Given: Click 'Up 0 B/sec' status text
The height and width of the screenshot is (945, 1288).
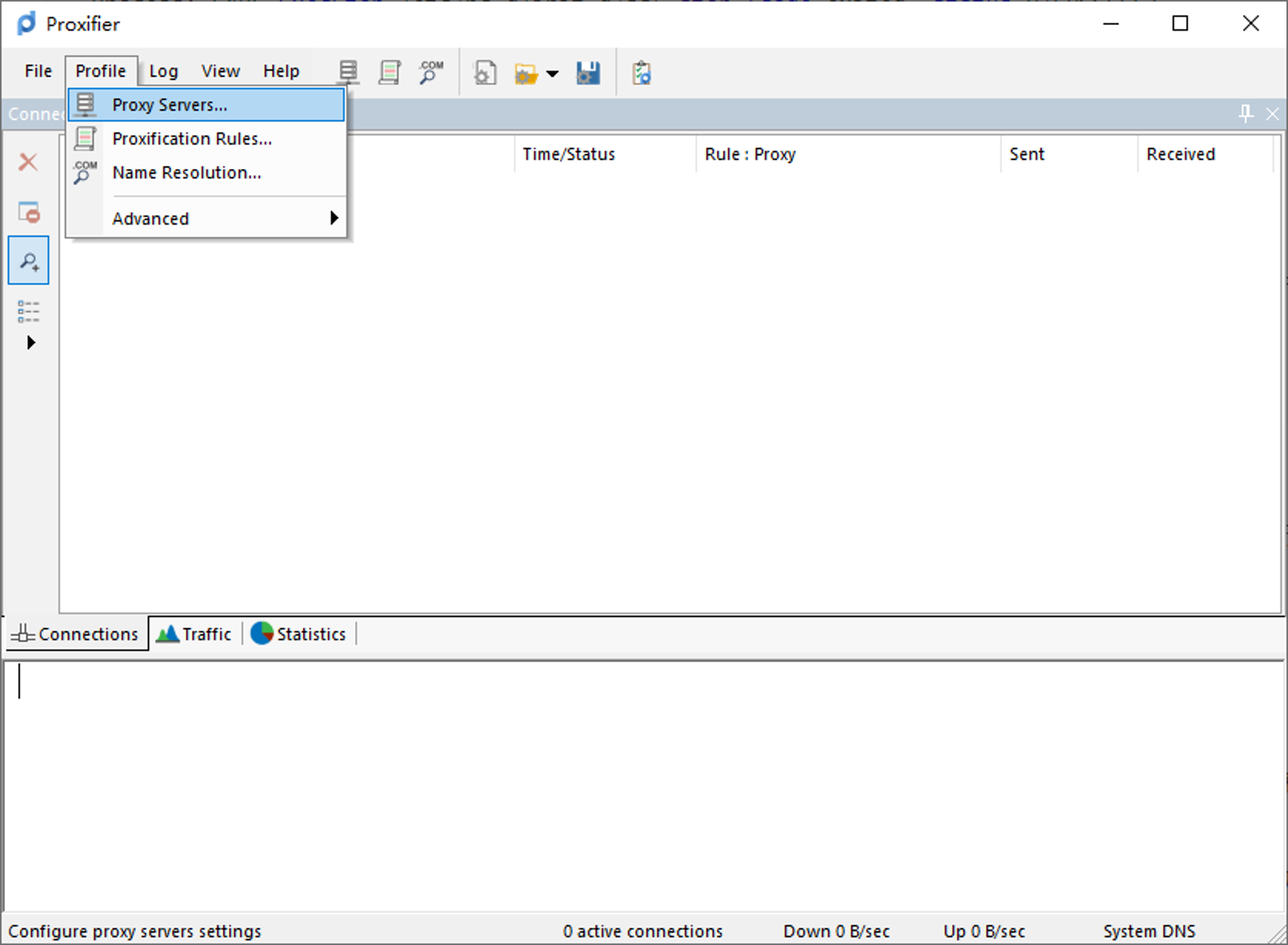Looking at the screenshot, I should [983, 931].
